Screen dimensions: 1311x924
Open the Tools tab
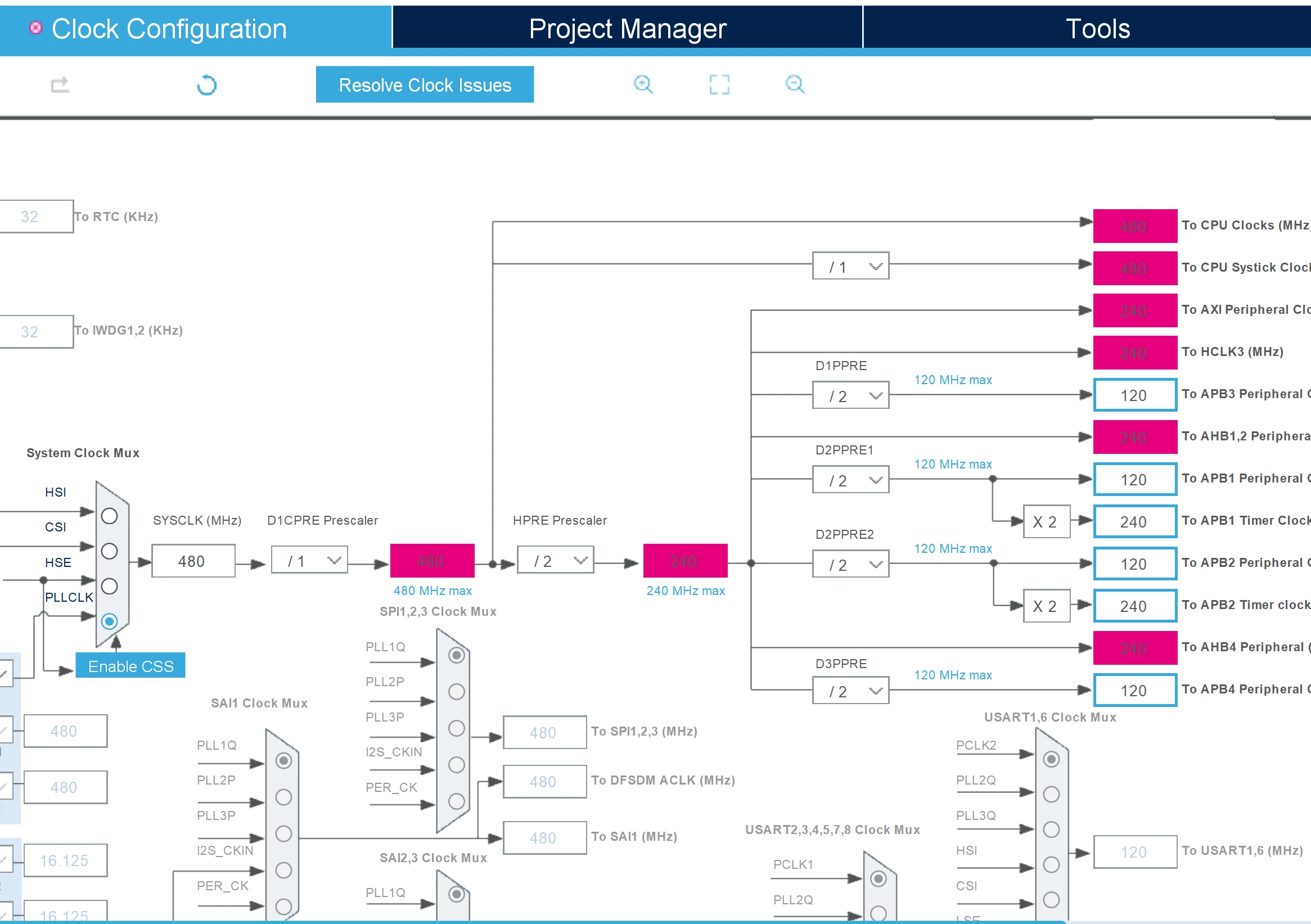coord(1097,28)
